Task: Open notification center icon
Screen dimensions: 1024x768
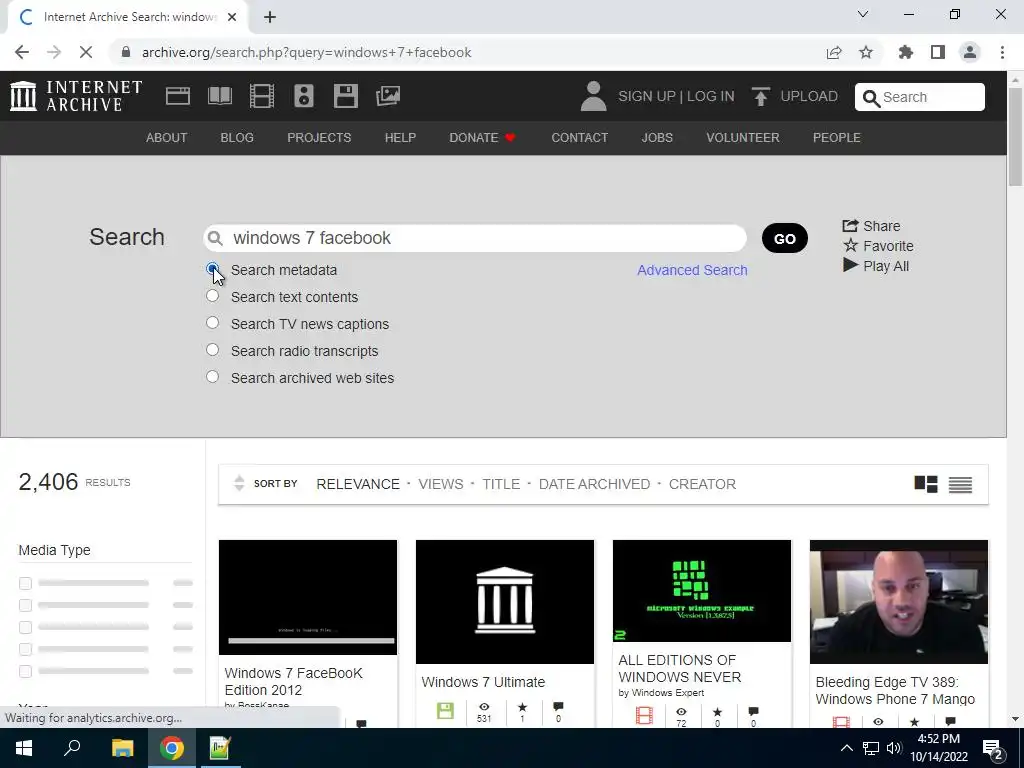Action: (993, 749)
